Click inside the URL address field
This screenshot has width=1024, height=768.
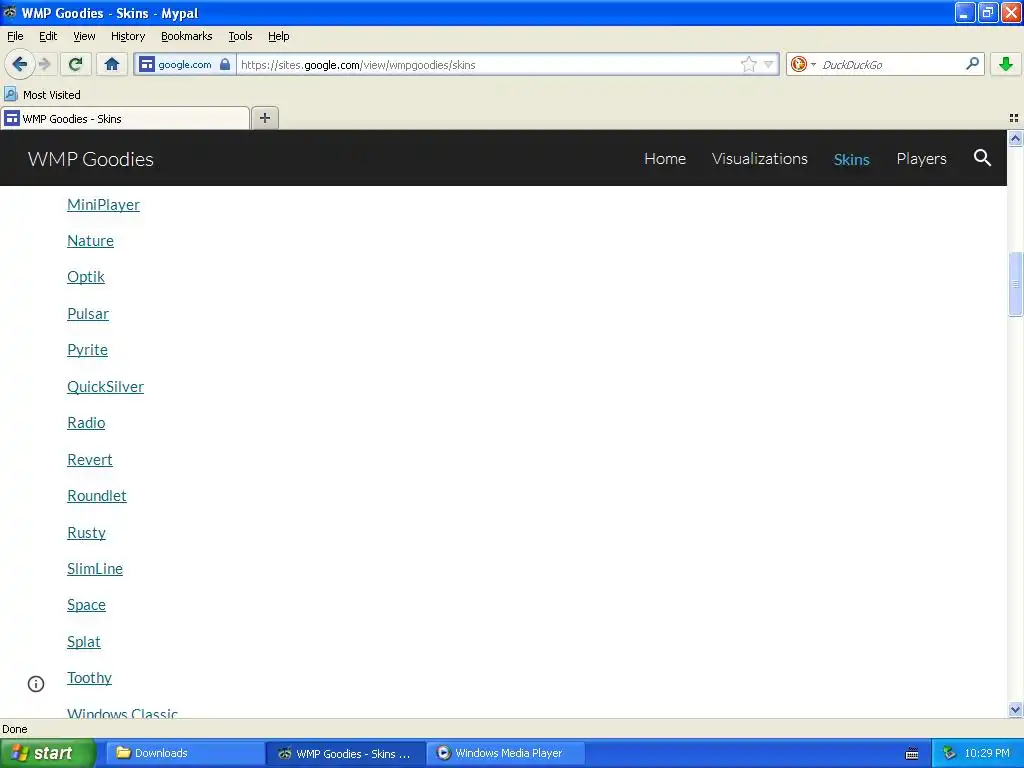pos(487,64)
